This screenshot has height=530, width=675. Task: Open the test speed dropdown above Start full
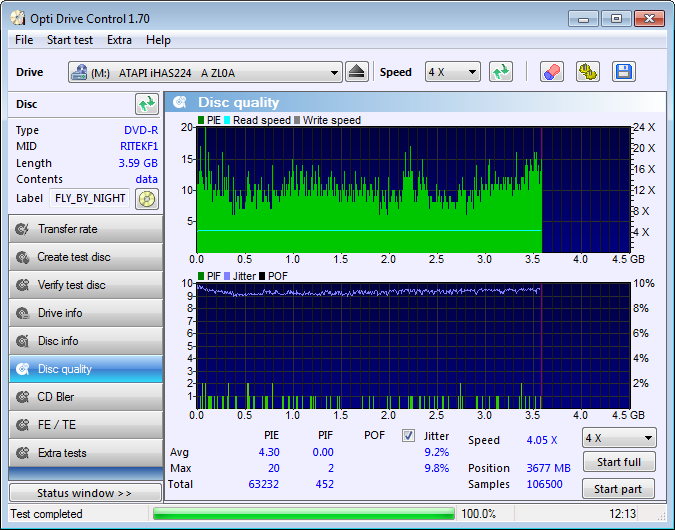coord(619,438)
